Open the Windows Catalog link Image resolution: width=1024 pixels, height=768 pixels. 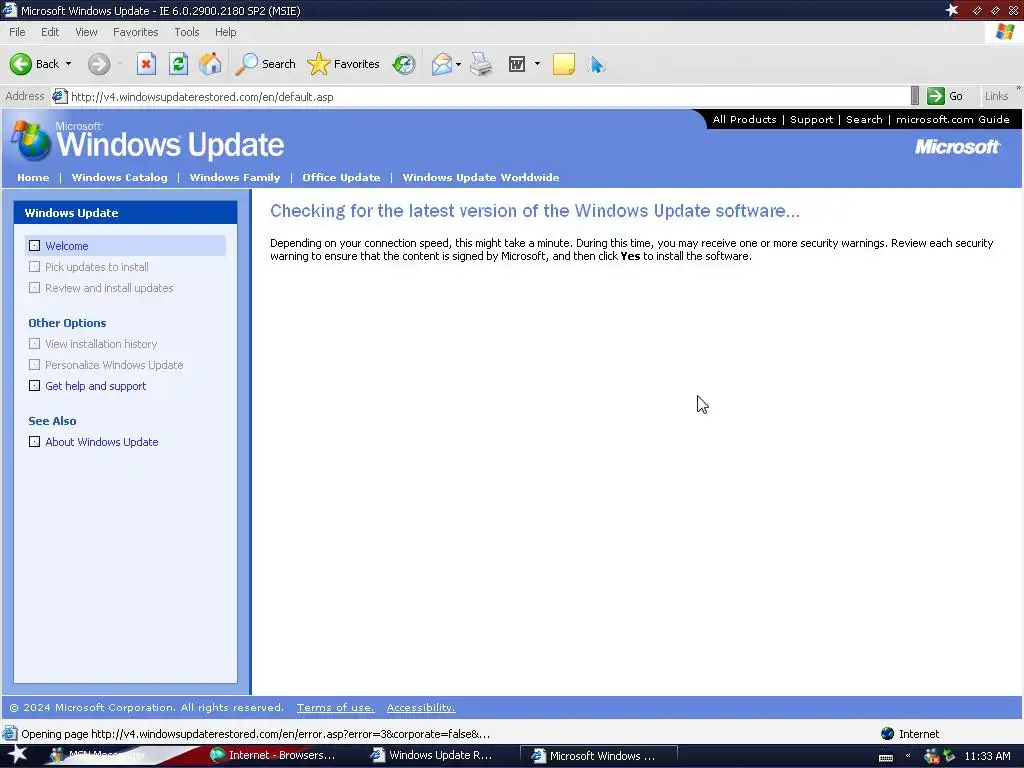pyautogui.click(x=120, y=177)
